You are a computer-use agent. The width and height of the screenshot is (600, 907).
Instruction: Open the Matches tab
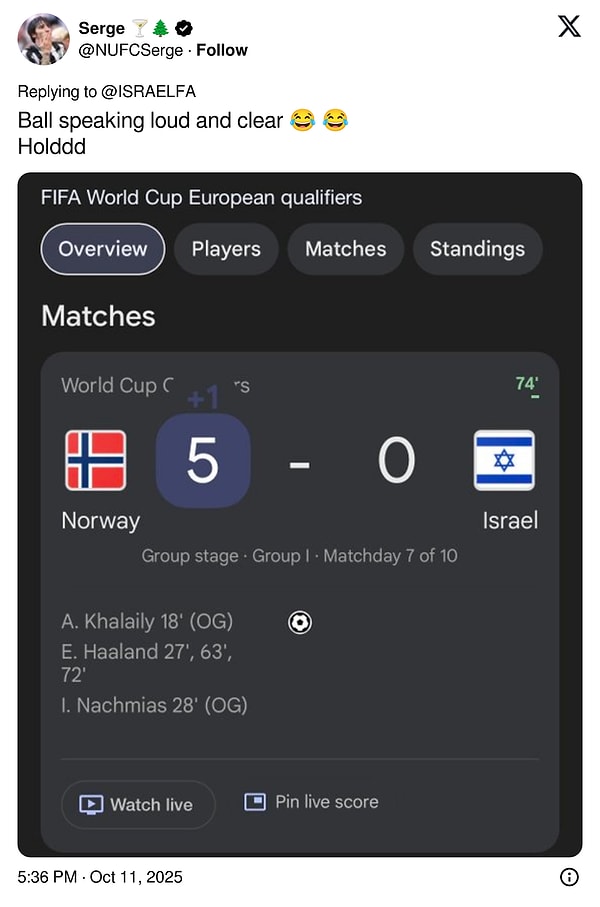click(x=346, y=249)
